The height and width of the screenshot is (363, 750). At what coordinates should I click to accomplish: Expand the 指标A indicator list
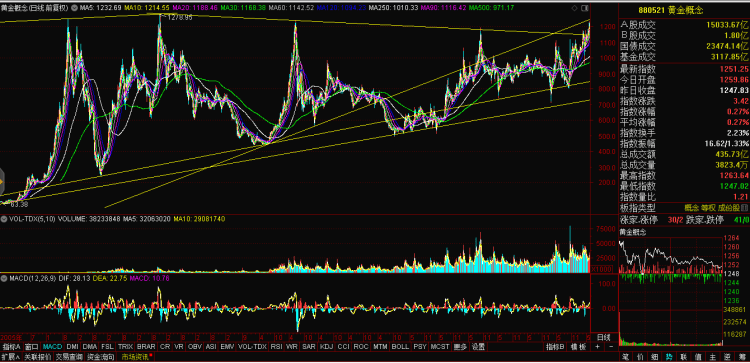coord(11,347)
